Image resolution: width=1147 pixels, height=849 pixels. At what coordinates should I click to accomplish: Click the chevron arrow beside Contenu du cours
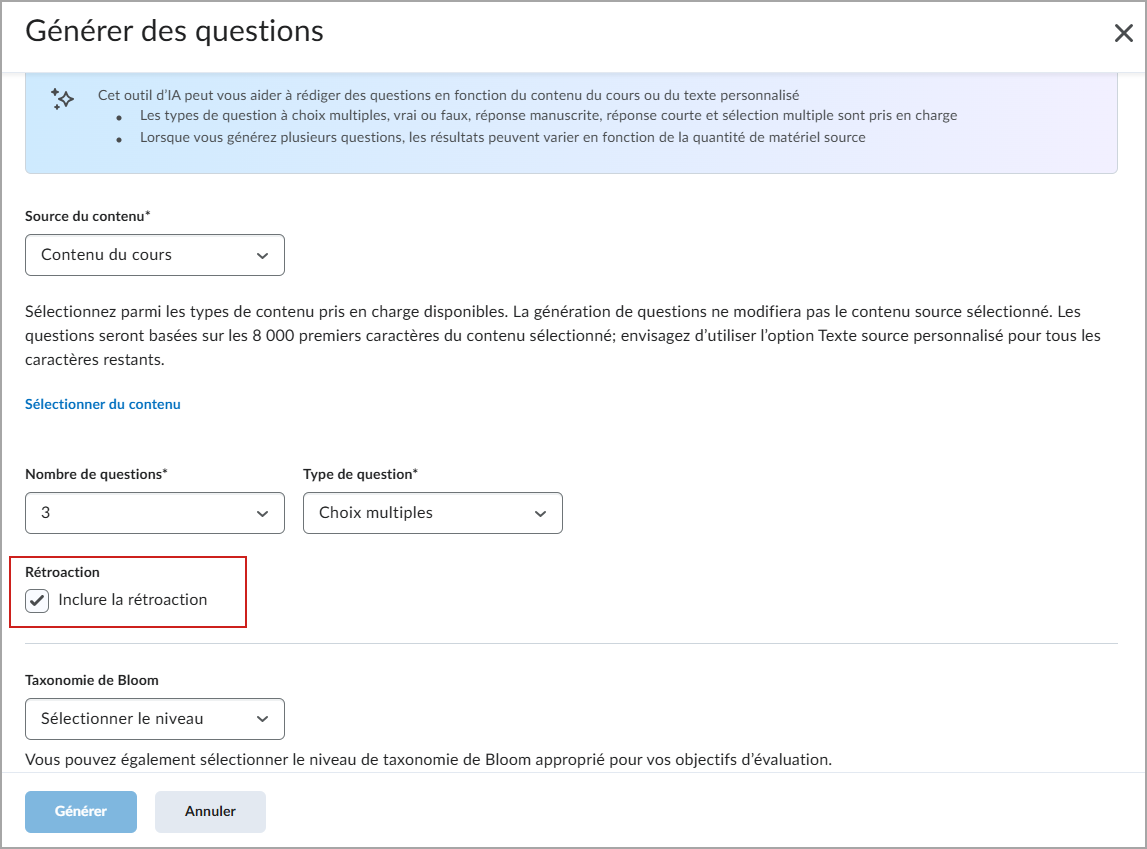262,256
